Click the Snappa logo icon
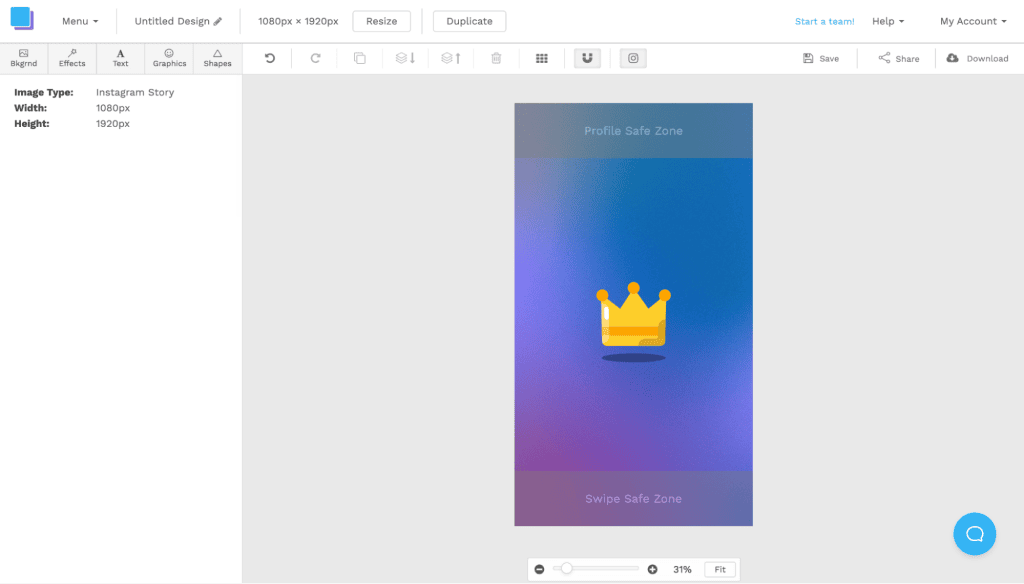The height and width of the screenshot is (584, 1024). pos(22,18)
